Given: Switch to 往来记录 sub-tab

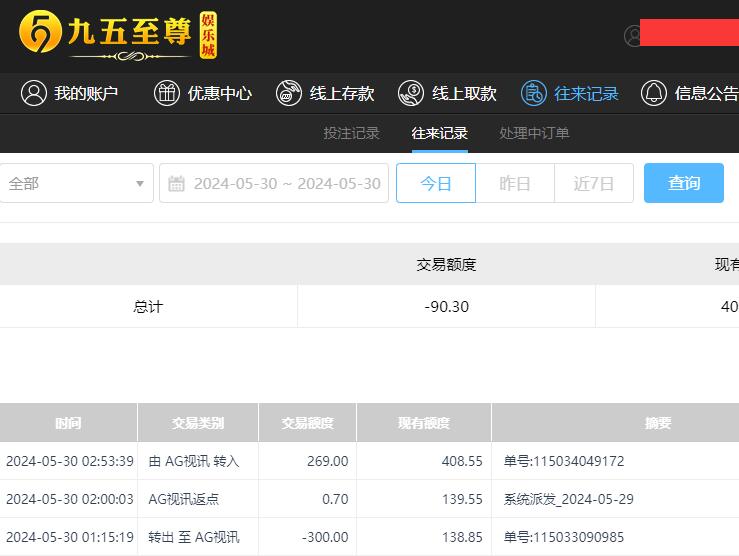Looking at the screenshot, I should coord(440,133).
